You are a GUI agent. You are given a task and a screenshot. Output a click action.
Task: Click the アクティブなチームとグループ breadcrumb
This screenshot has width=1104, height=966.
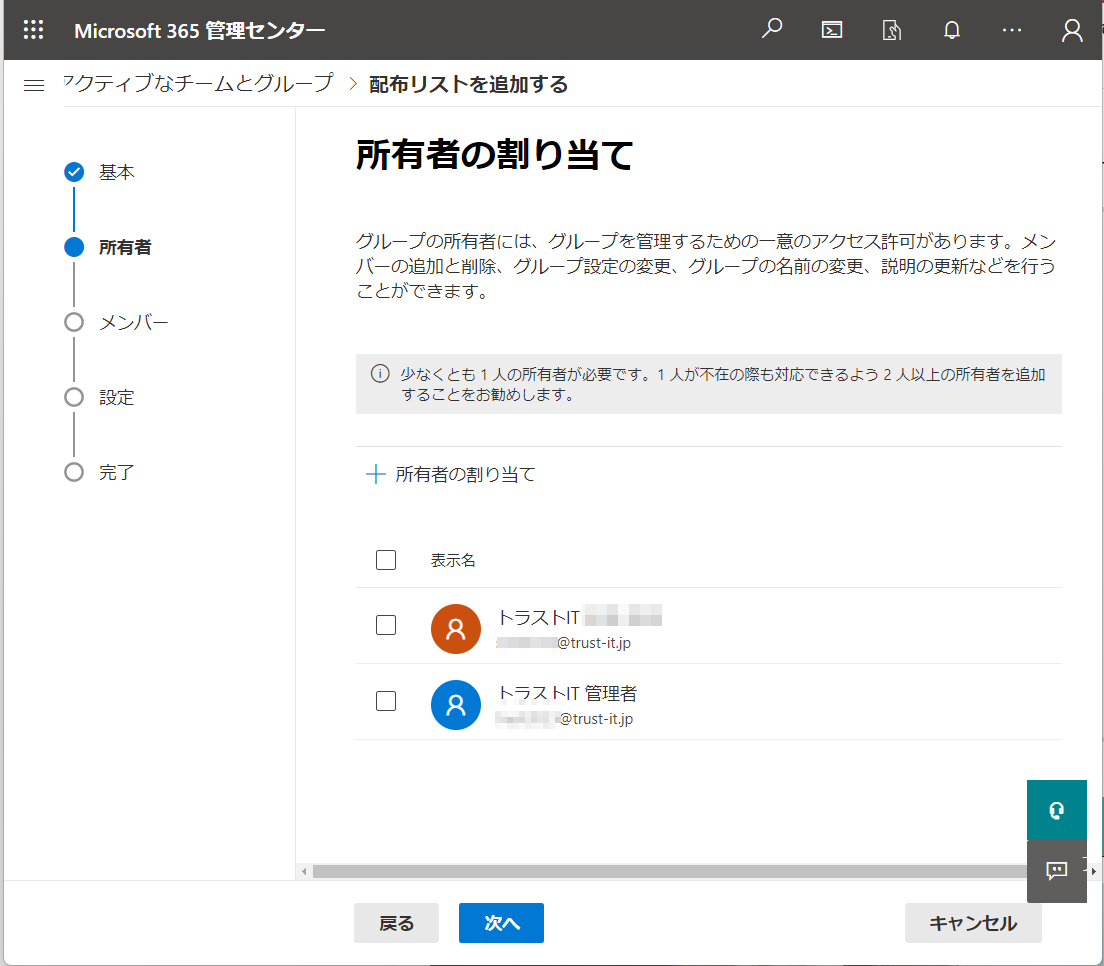199,83
